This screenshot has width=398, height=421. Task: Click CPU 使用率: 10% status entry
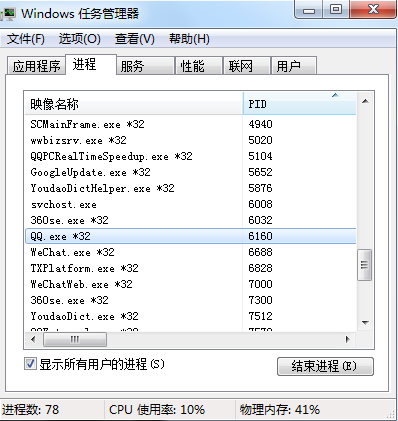coord(157,410)
